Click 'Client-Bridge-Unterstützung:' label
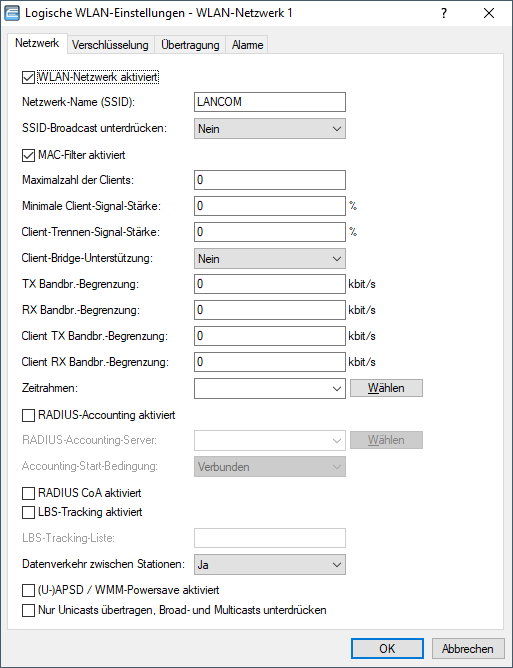 (x=87, y=258)
